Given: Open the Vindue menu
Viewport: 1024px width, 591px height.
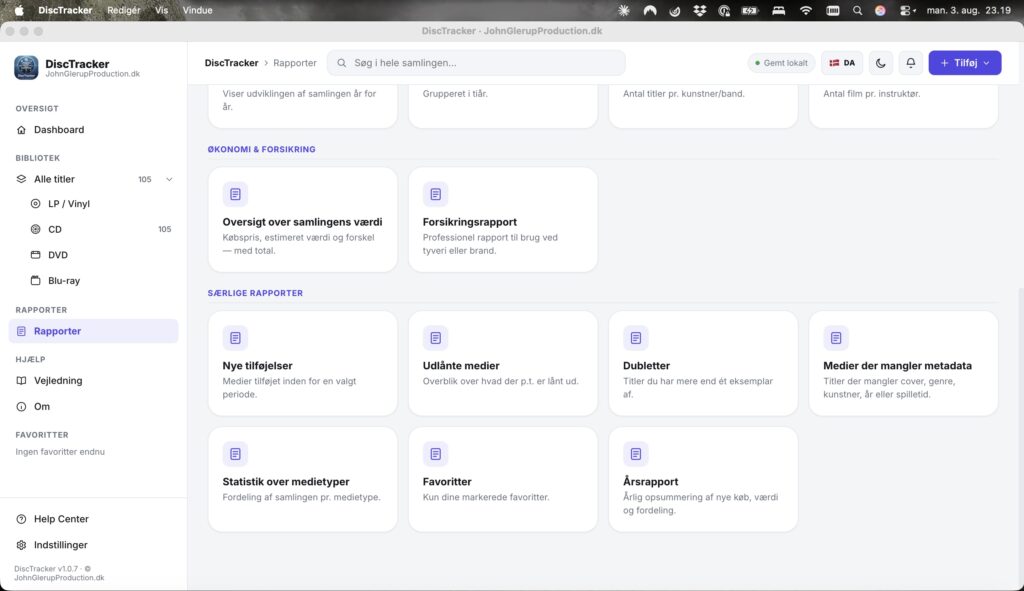Looking at the screenshot, I should [x=197, y=10].
